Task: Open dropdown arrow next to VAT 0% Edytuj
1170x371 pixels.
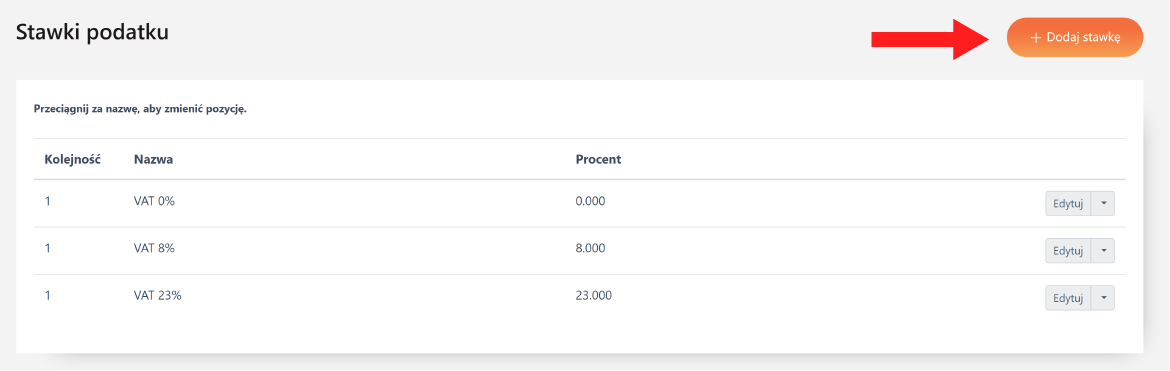Action: coord(1103,204)
